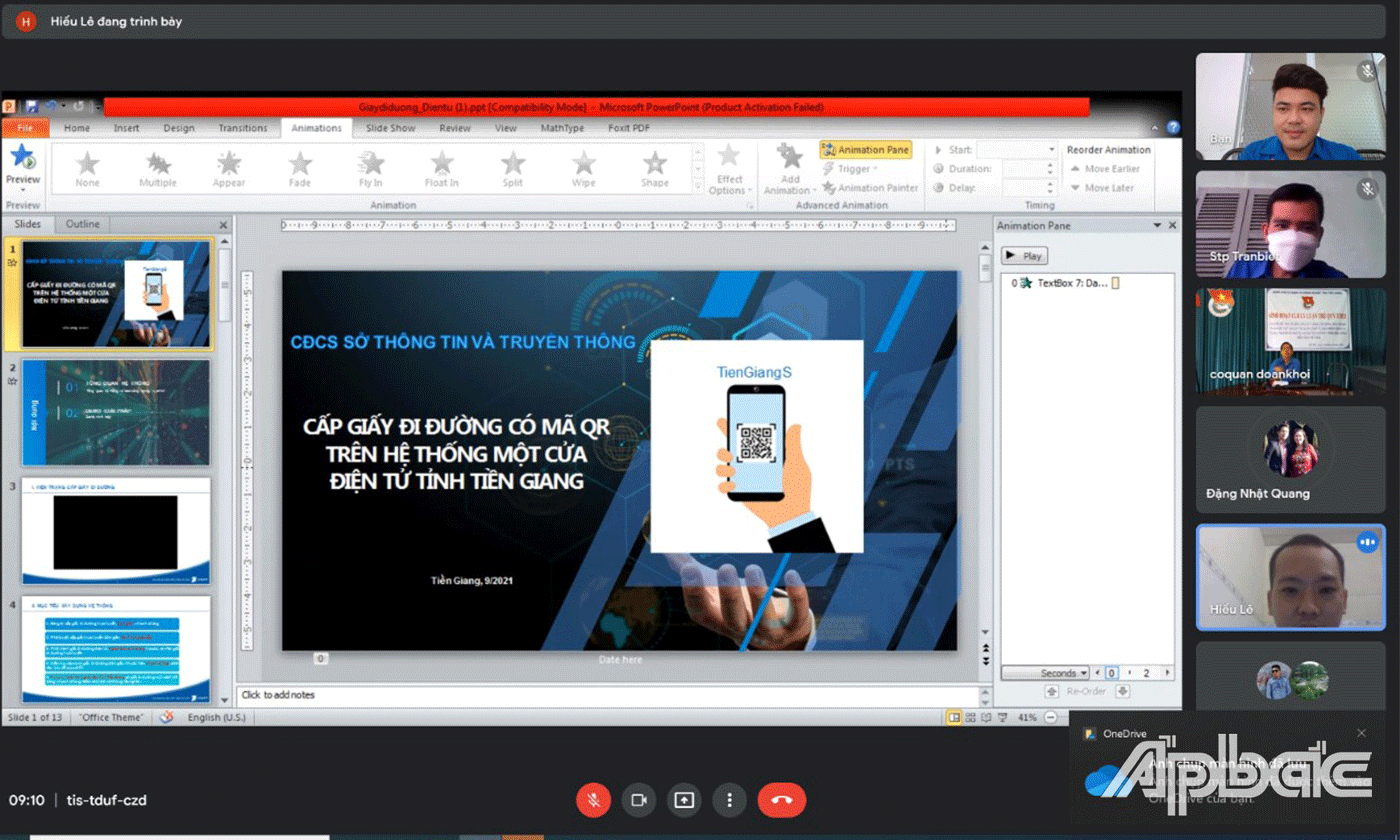This screenshot has height=840, width=1400.
Task: Open the MathType ribbon tab
Action: click(x=562, y=128)
